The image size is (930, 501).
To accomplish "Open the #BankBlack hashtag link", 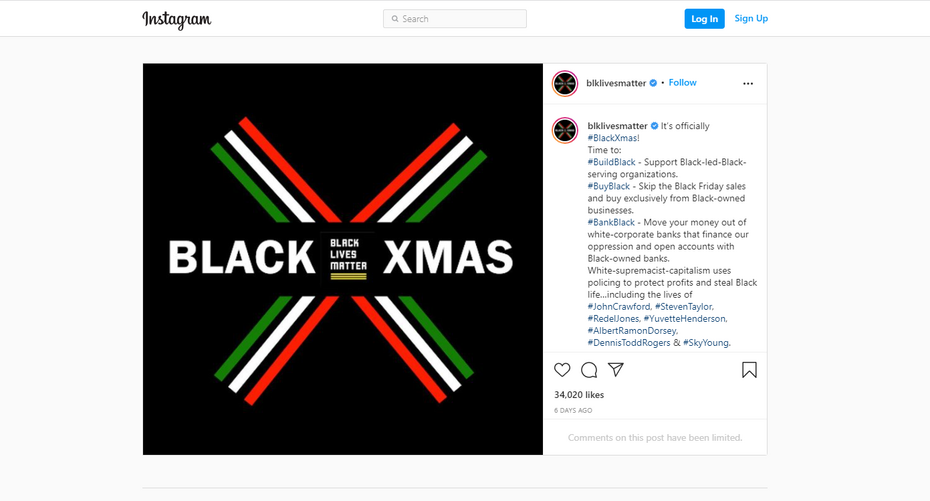I will 611,222.
